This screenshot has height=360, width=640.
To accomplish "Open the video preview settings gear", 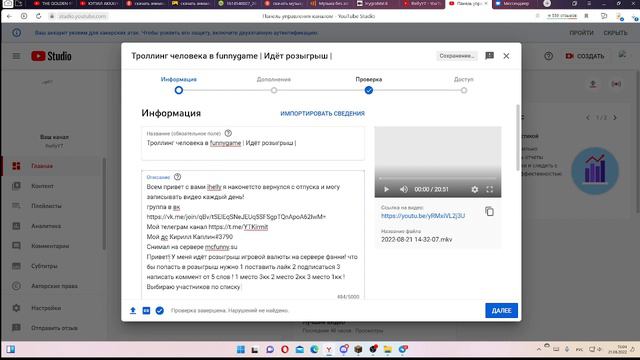I will [475, 189].
